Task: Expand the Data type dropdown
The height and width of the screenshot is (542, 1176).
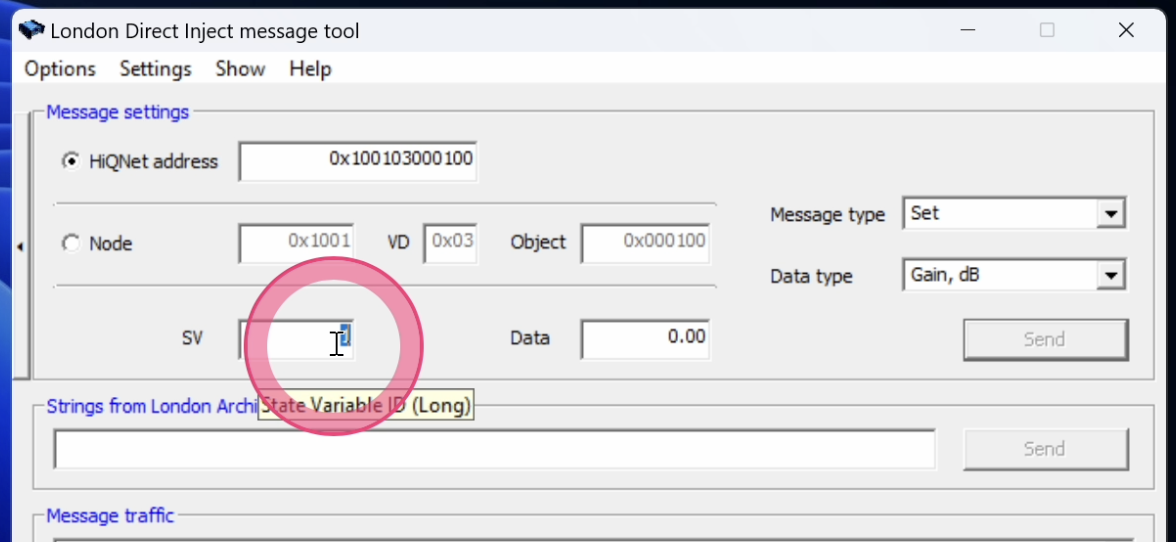Action: click(x=1109, y=276)
